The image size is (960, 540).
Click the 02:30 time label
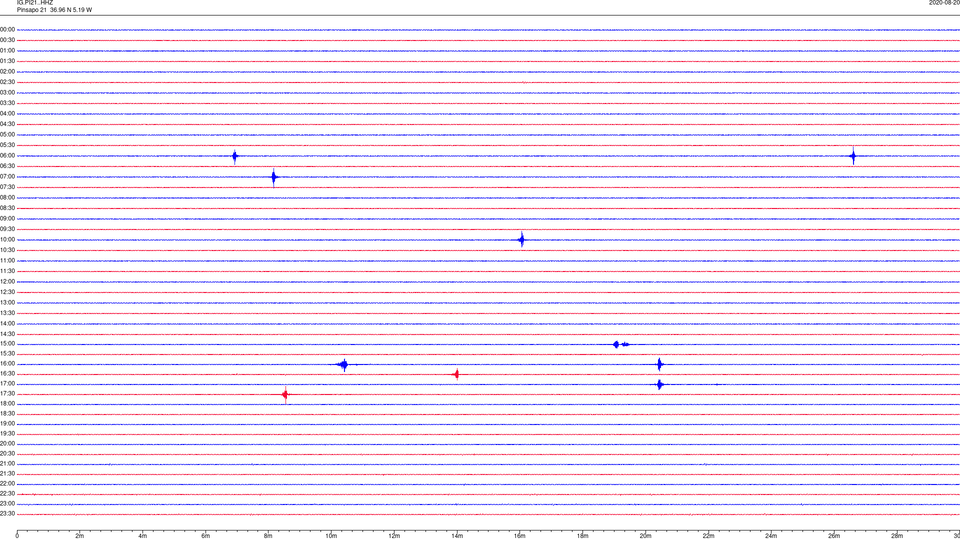[x=7, y=82]
